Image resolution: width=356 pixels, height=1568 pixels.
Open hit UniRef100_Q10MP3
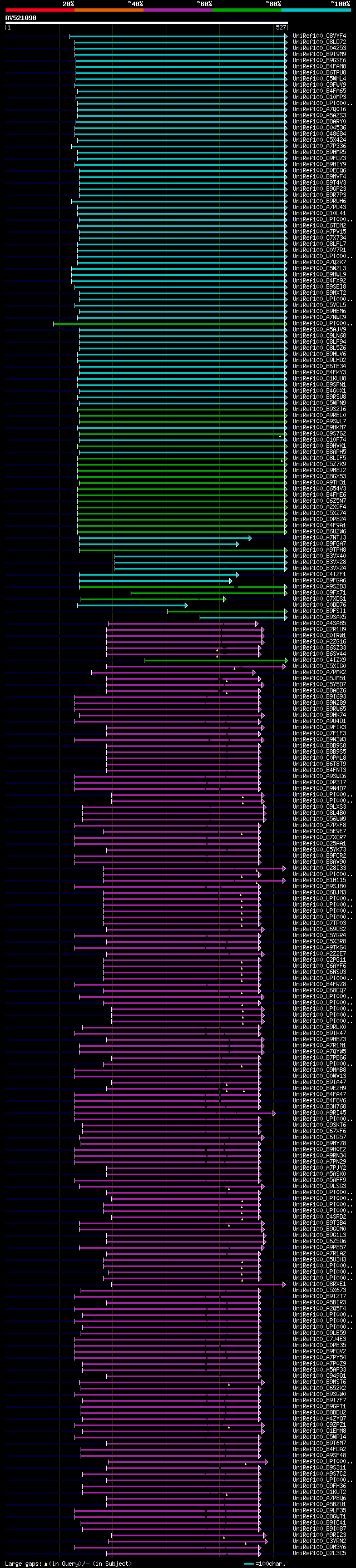319,97
